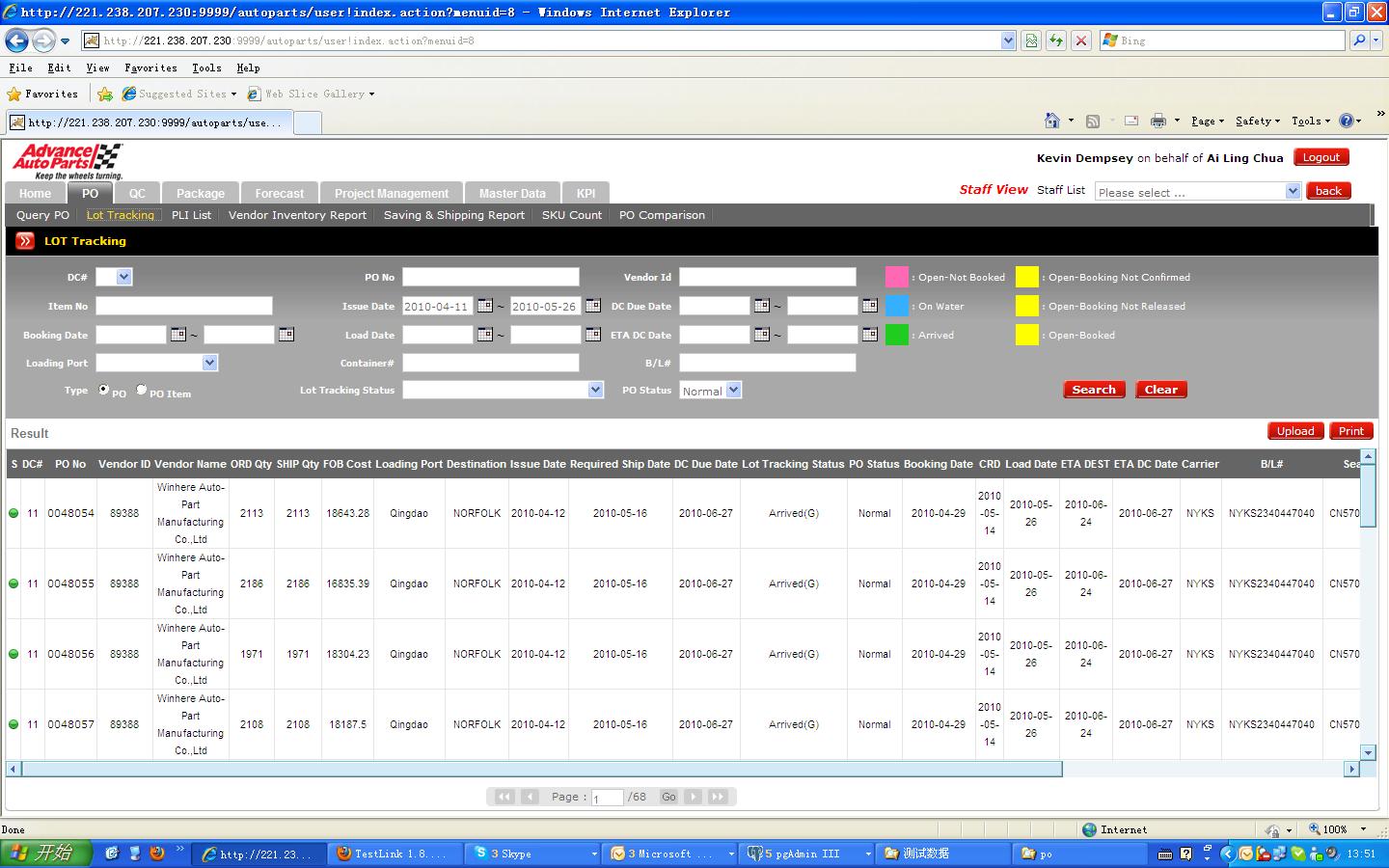
Task: Open calendar picker for Booking Date start
Action: tap(178, 335)
